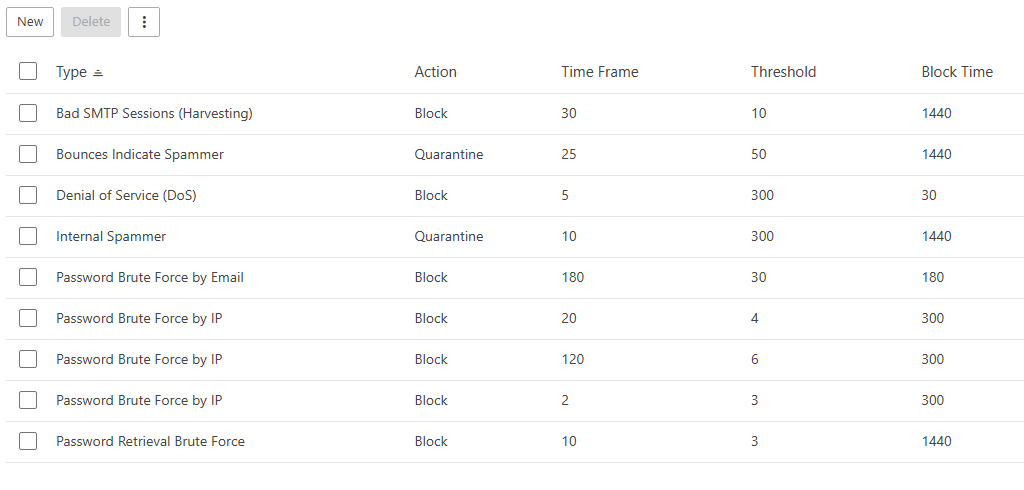Check the Password Retrieval Brute Force checkbox

point(28,441)
